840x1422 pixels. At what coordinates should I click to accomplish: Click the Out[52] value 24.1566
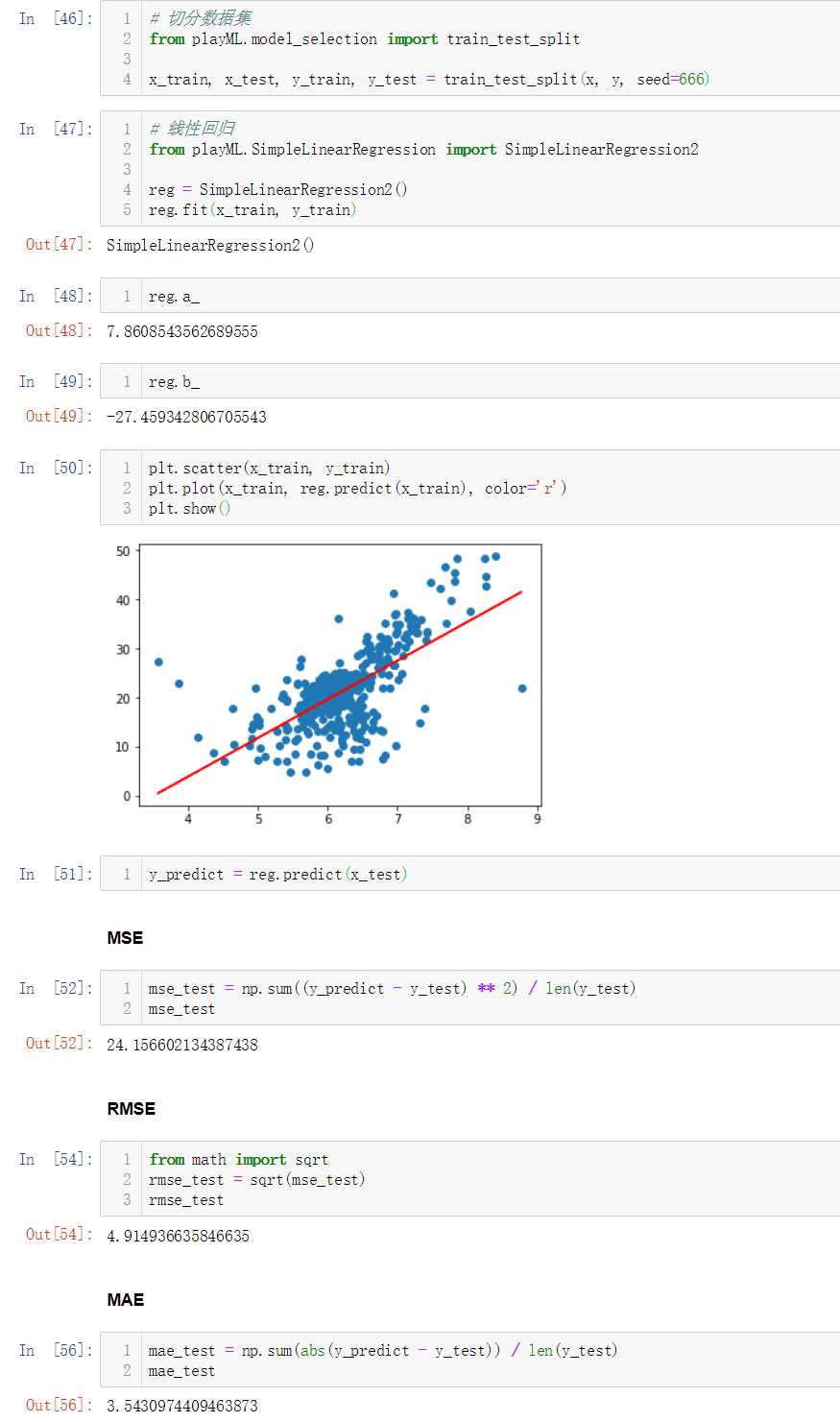(x=182, y=1045)
